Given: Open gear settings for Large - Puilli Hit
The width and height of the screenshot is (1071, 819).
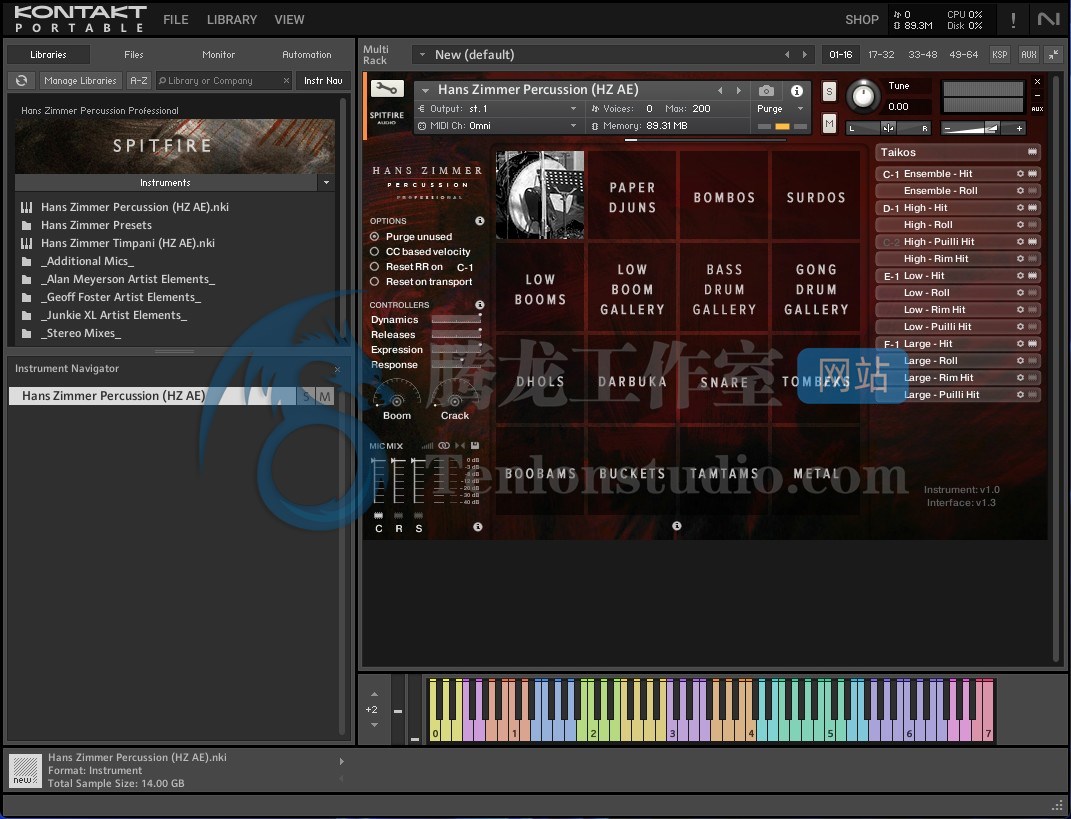Looking at the screenshot, I should pyautogui.click(x=1020, y=395).
